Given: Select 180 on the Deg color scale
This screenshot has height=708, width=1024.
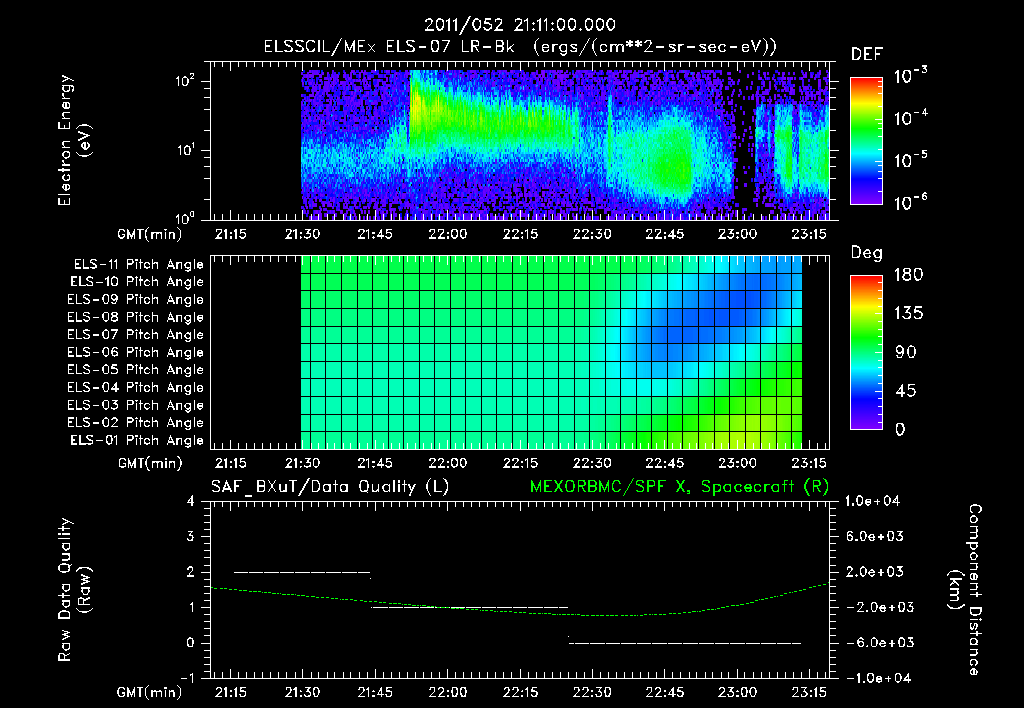Looking at the screenshot, I should point(908,275).
